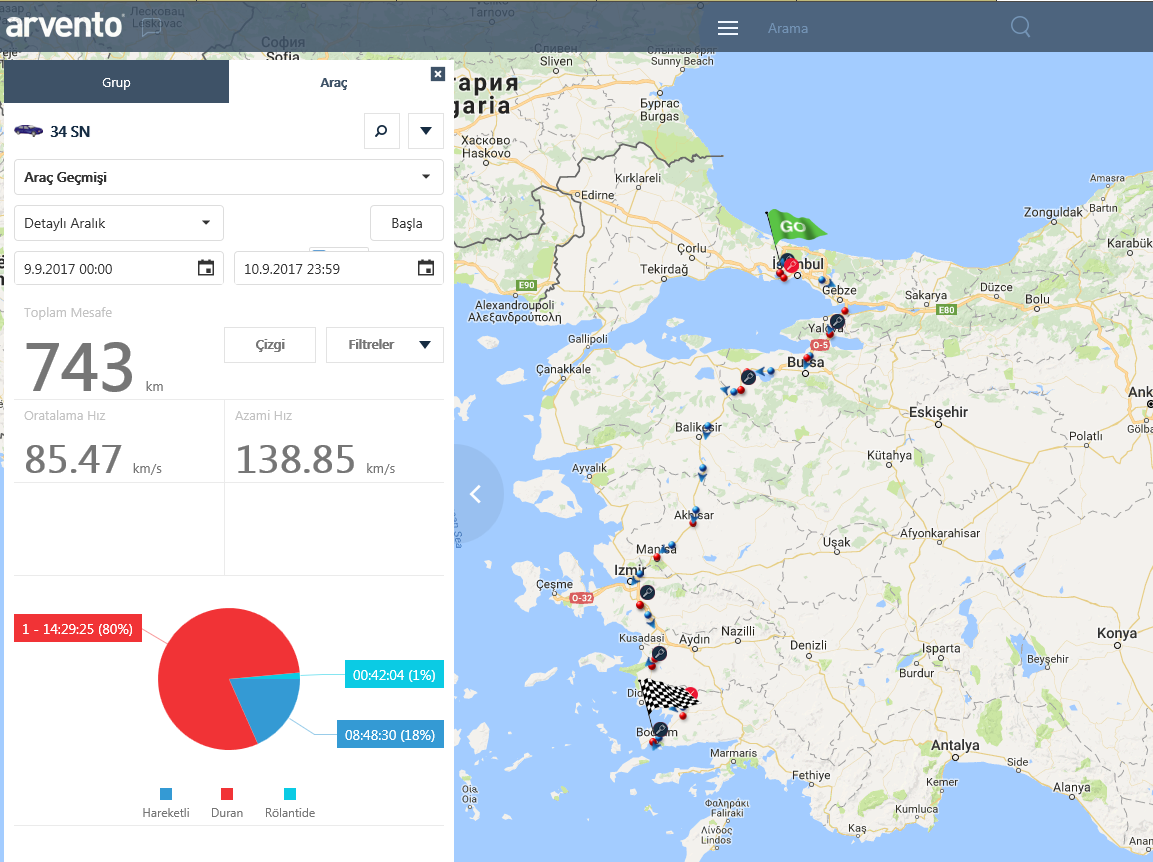Click the blue marker at Akhisar

695,512
